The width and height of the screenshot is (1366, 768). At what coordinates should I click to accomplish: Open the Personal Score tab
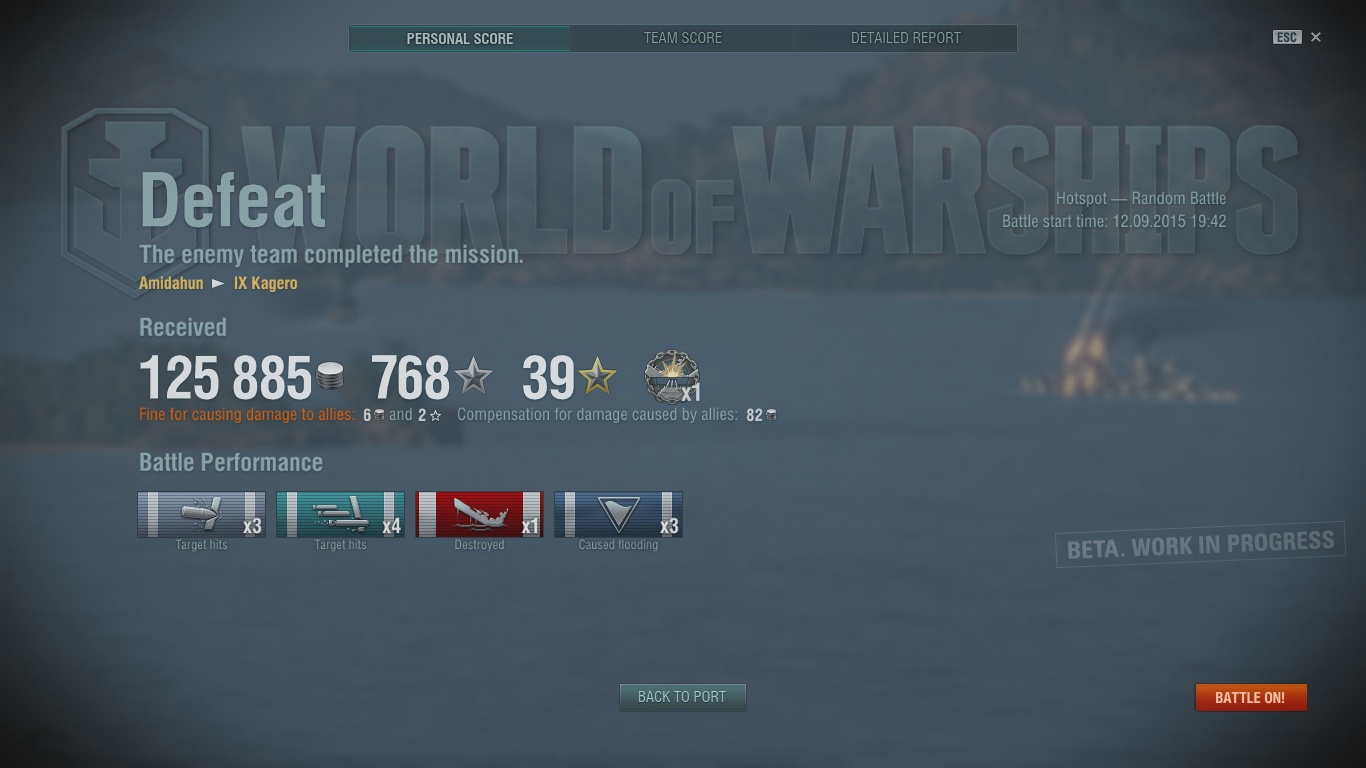[460, 38]
